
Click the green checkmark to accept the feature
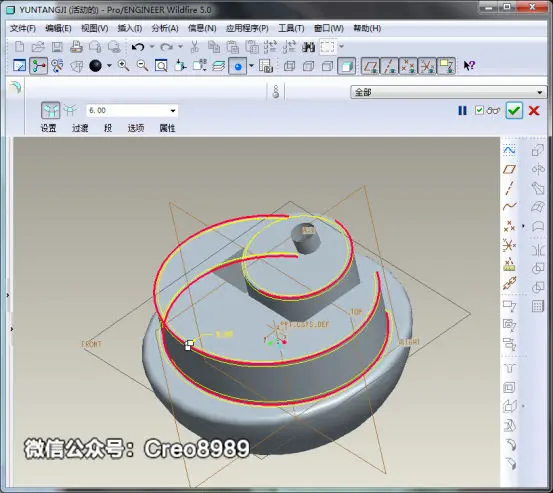pos(514,110)
